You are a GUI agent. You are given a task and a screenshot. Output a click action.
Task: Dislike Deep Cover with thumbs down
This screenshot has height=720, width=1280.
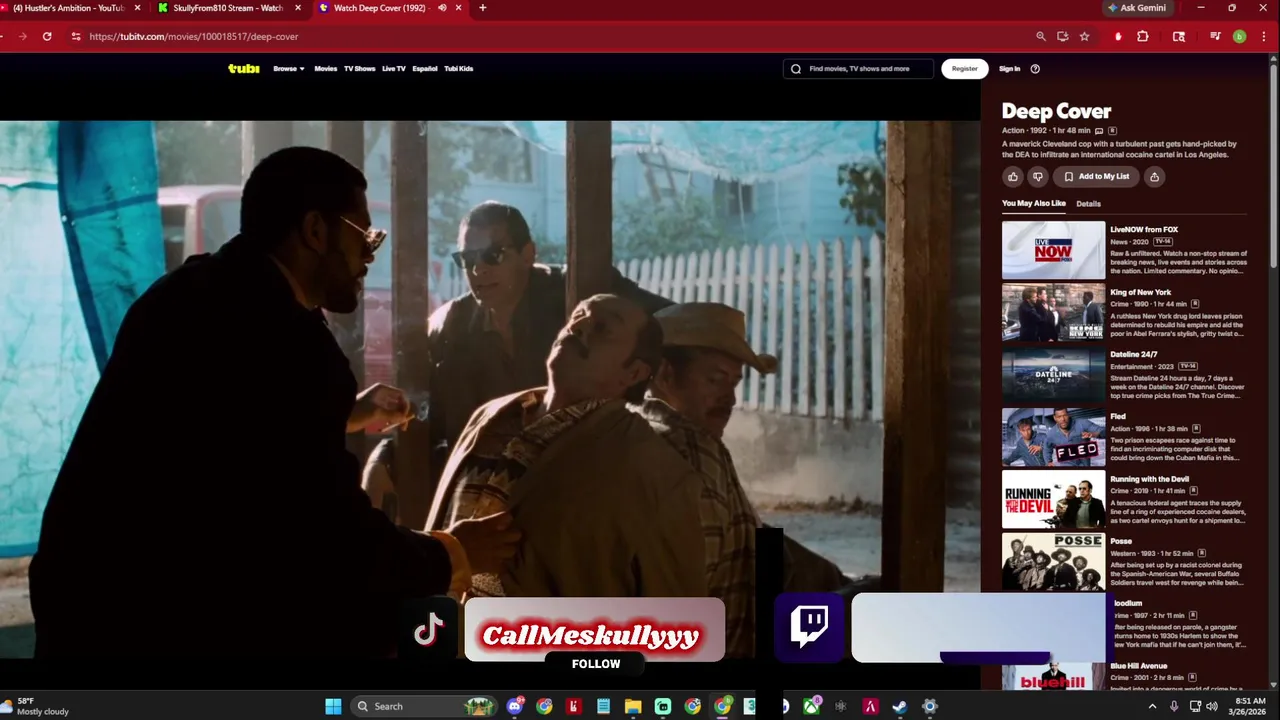[x=1038, y=177]
